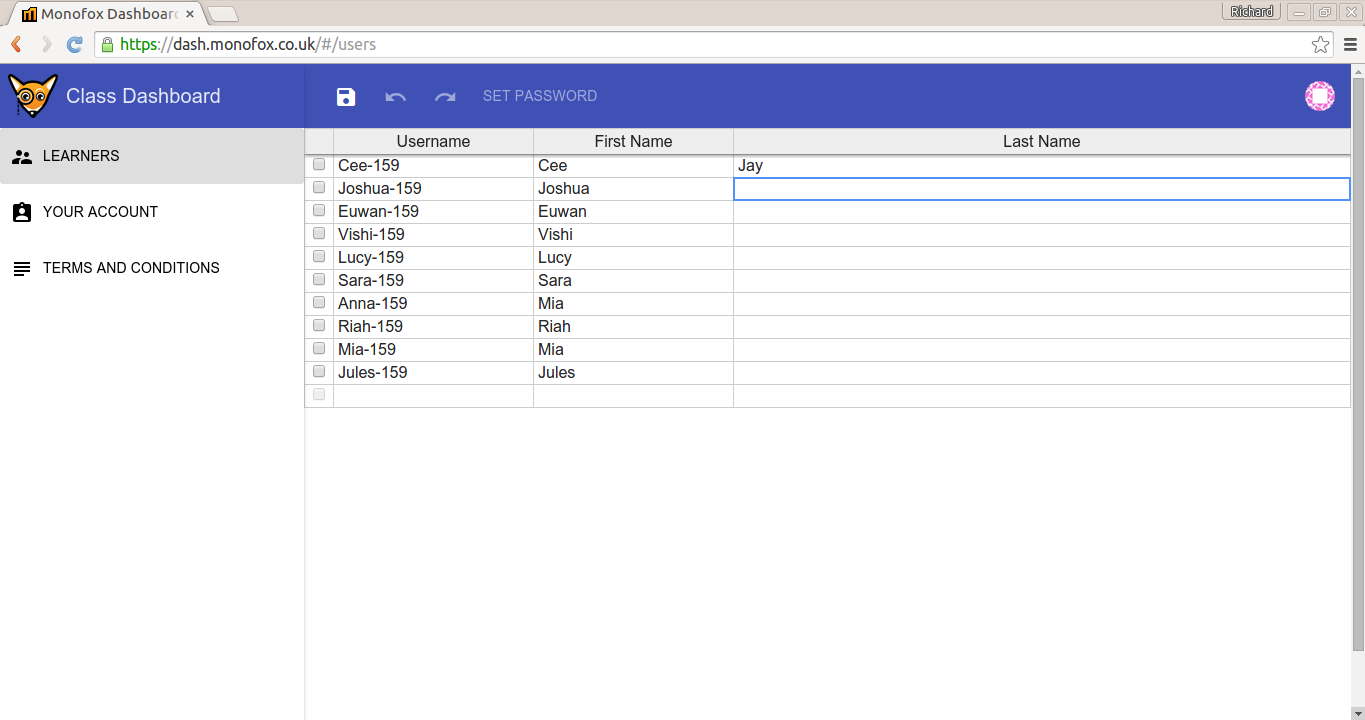Click the empty Last Name cell for Joshua

[x=1041, y=188]
